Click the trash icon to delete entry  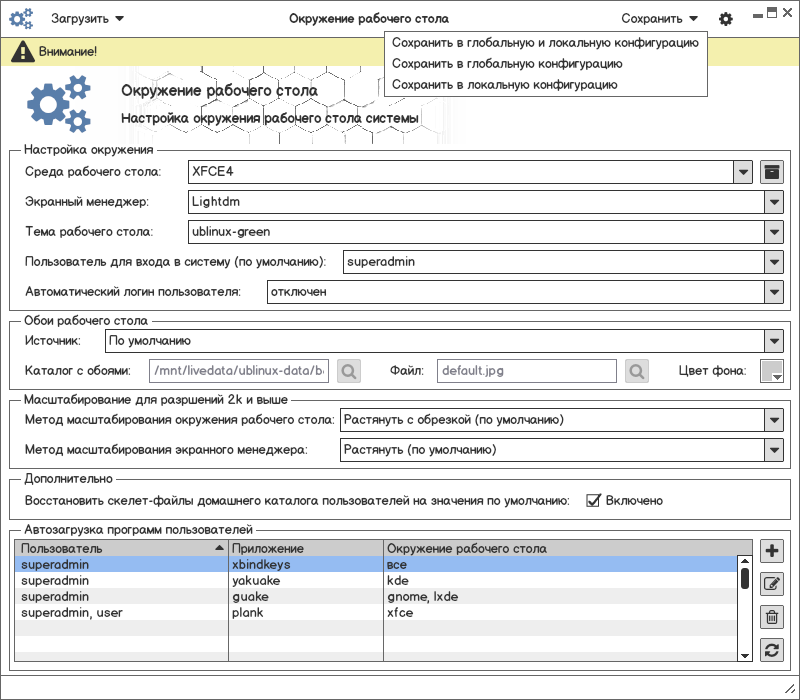coord(771,617)
